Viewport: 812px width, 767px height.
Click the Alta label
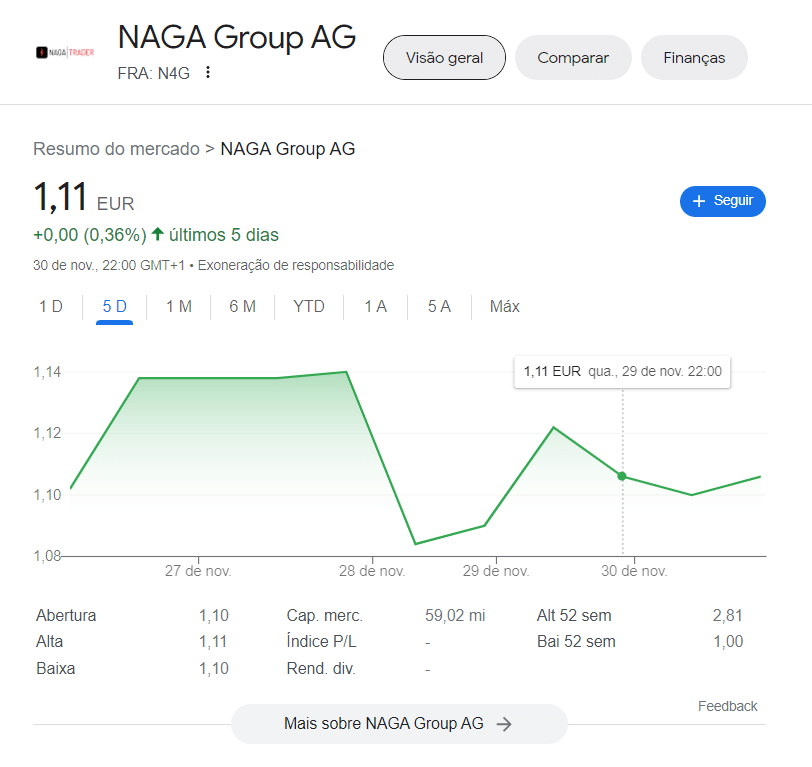[x=49, y=642]
